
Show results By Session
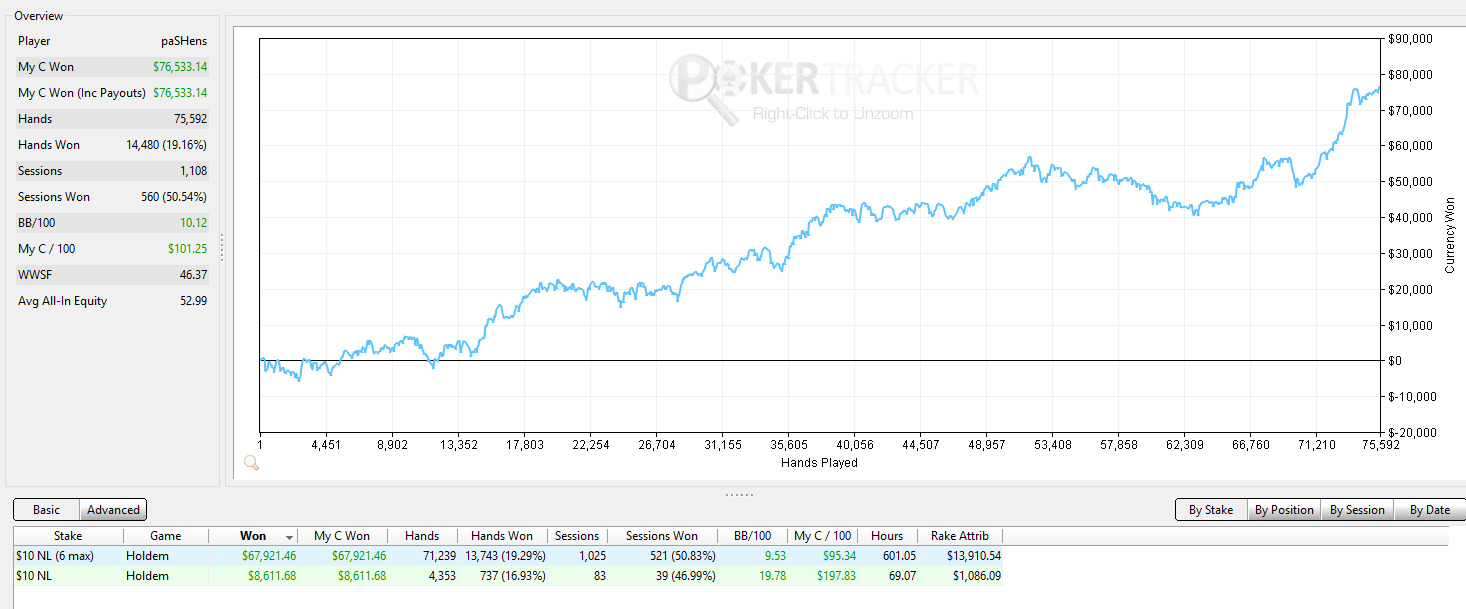[x=1357, y=510]
